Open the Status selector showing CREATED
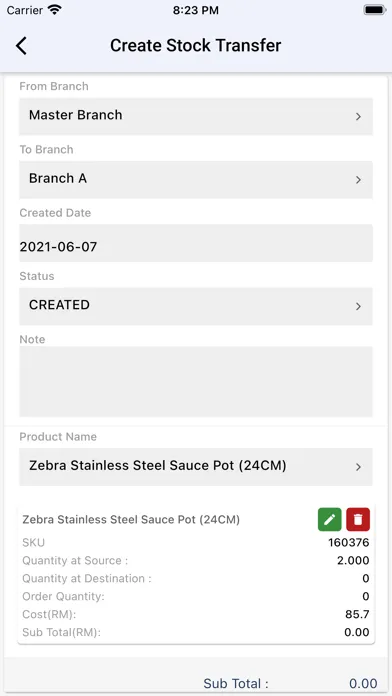Image resolution: width=392 pixels, height=696 pixels. (196, 306)
